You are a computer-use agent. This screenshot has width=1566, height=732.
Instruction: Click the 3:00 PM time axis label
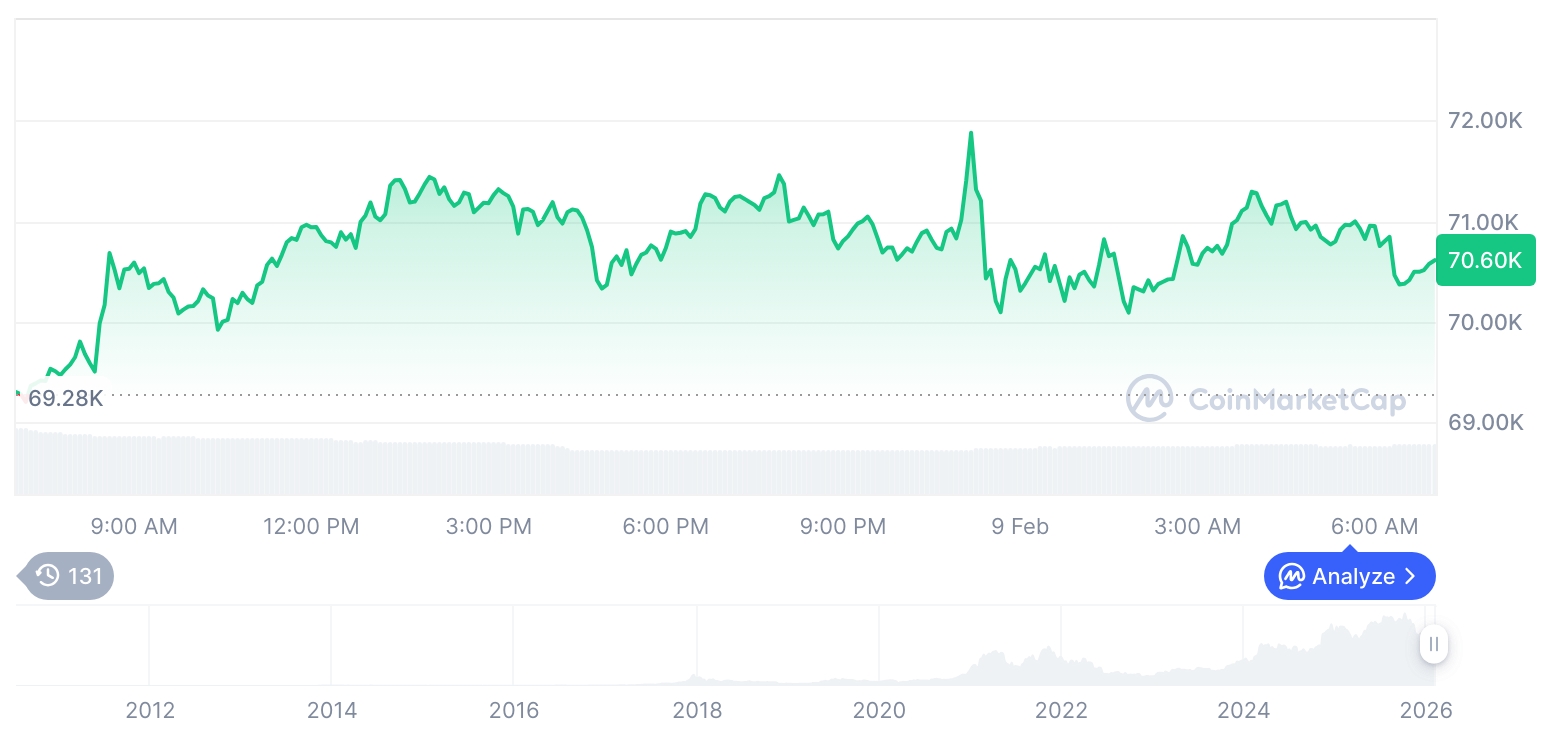(x=488, y=526)
